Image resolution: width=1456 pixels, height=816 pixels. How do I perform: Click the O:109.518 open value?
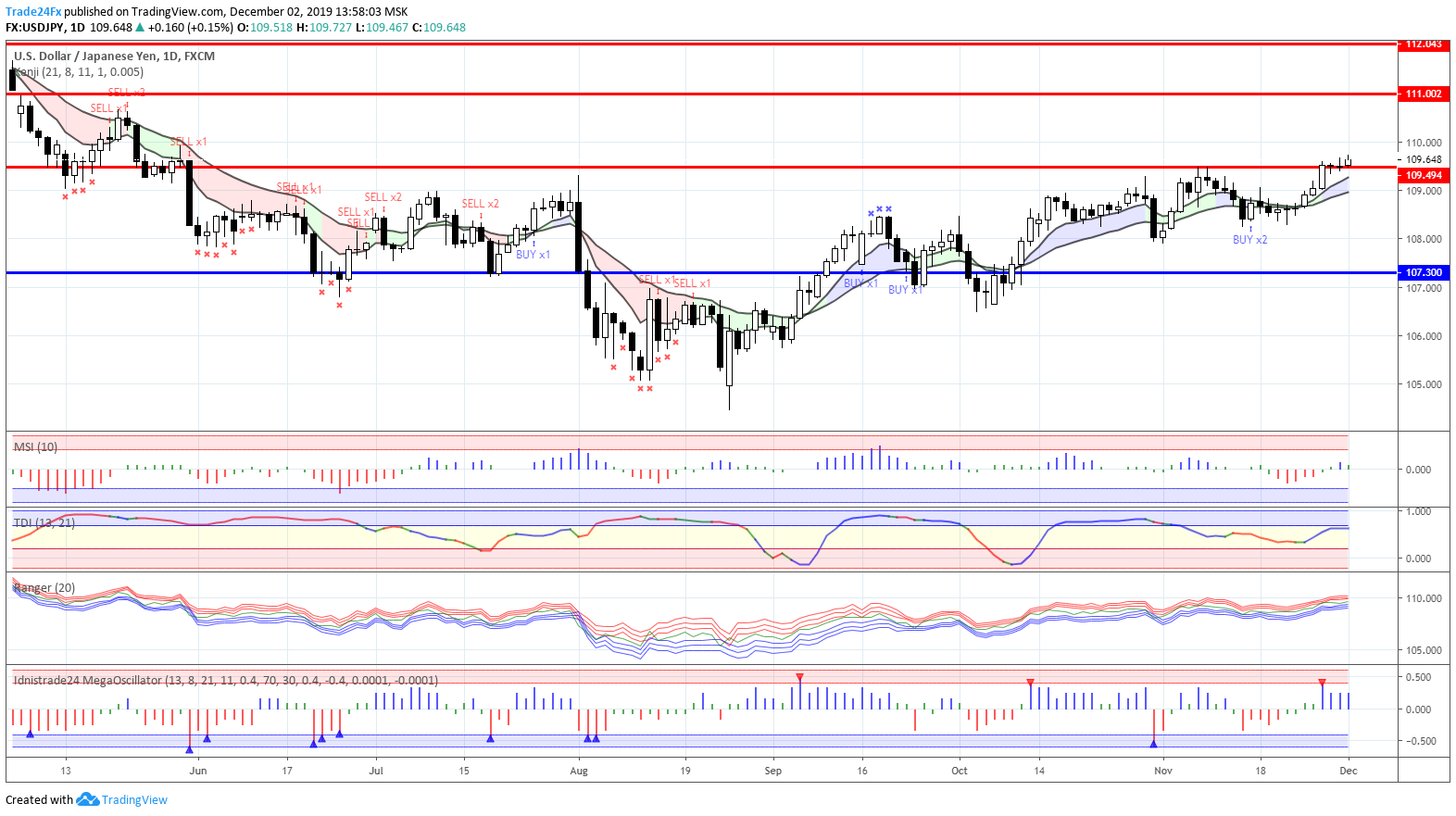[265, 28]
